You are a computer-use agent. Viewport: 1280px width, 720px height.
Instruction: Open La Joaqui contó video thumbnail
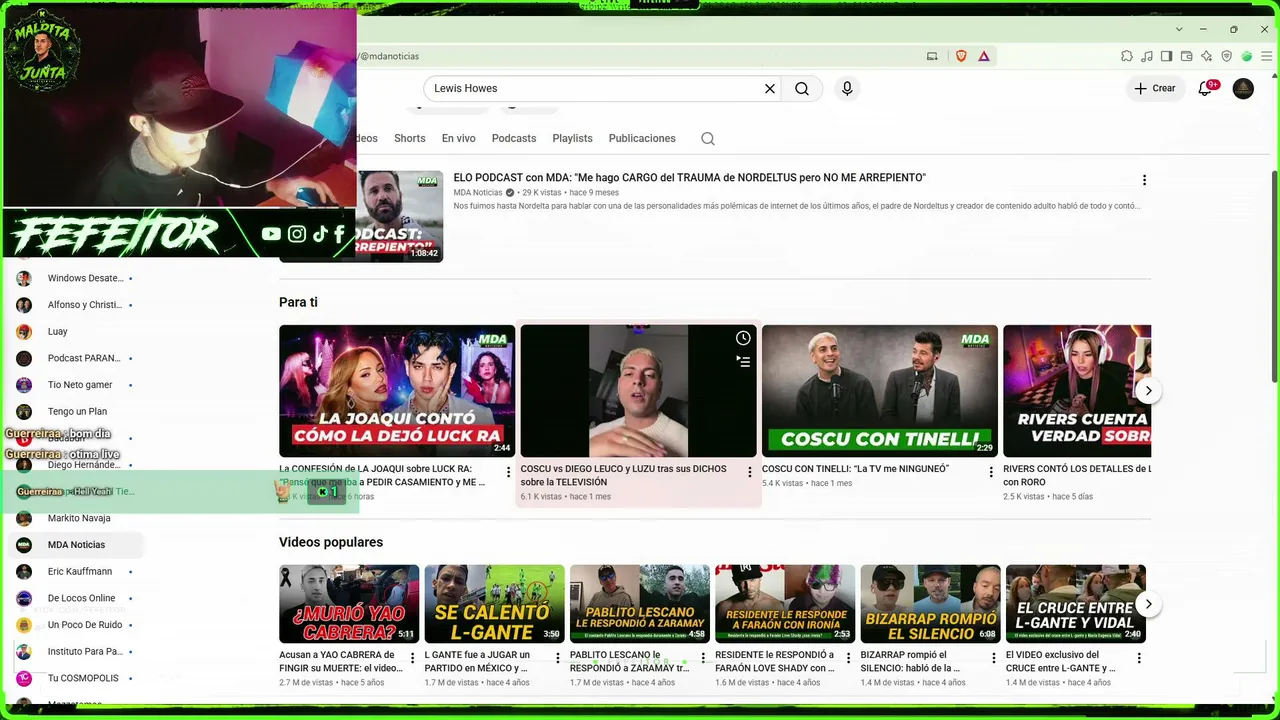397,391
